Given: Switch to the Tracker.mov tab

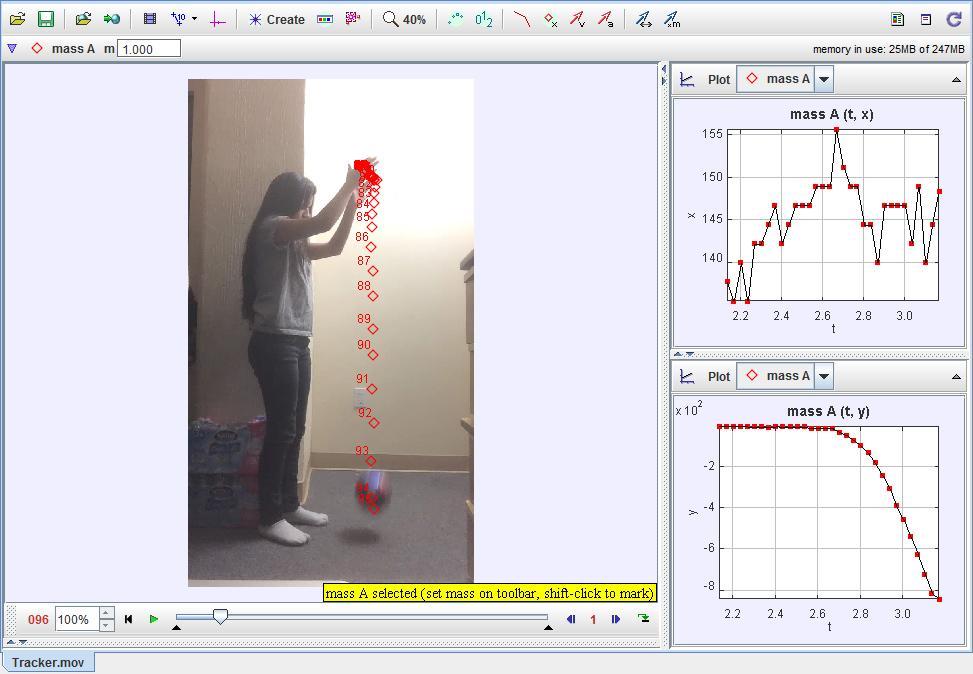Looking at the screenshot, I should pos(48,662).
